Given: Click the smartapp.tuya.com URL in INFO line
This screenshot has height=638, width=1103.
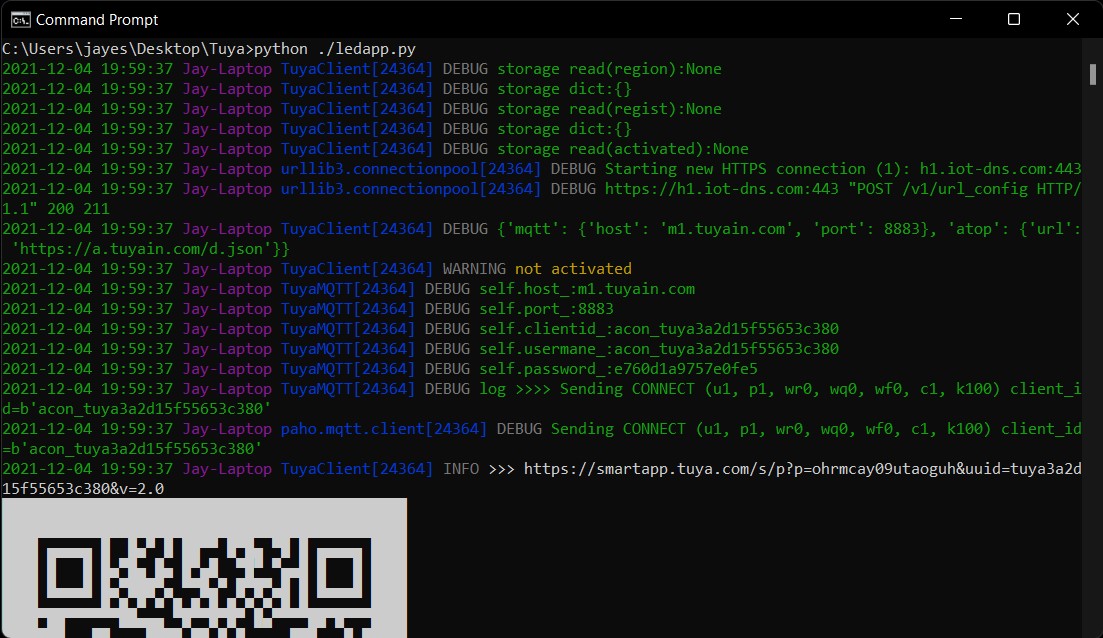Looking at the screenshot, I should 803,469.
